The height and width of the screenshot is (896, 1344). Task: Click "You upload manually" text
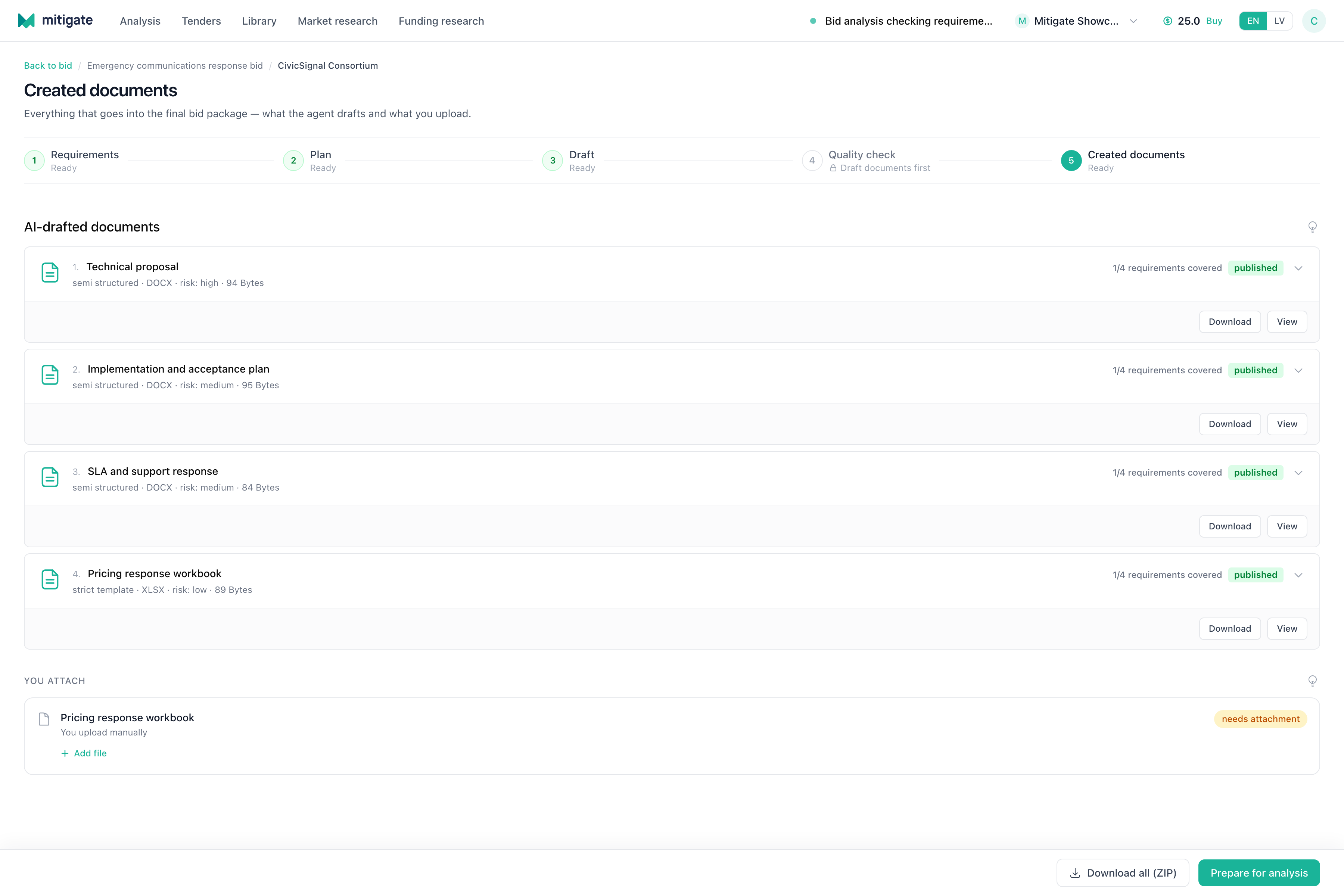103,732
